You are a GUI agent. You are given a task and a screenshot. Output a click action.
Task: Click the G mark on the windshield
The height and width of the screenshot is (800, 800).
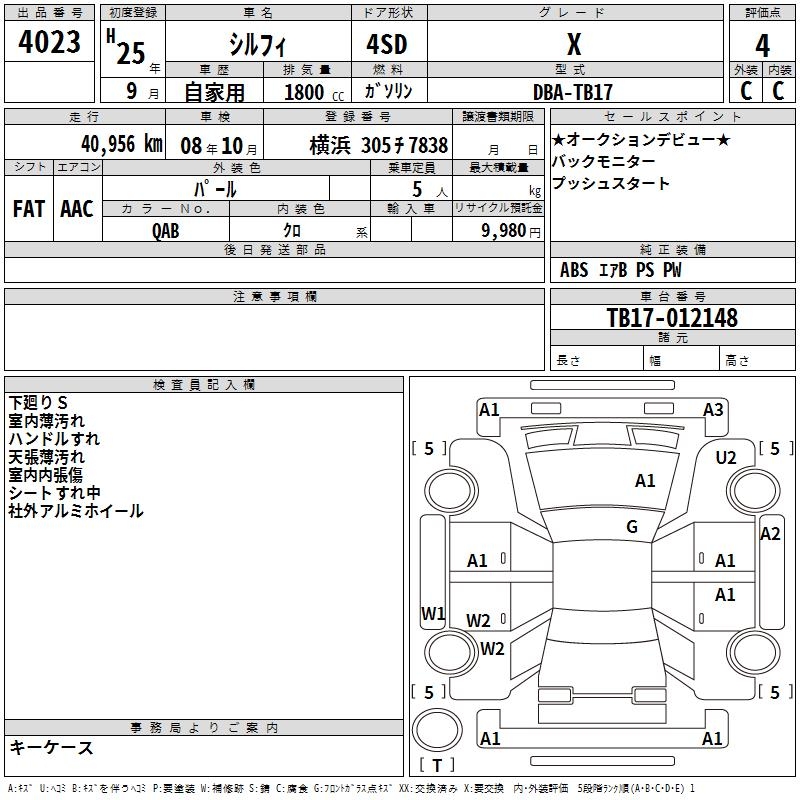pyautogui.click(x=632, y=527)
